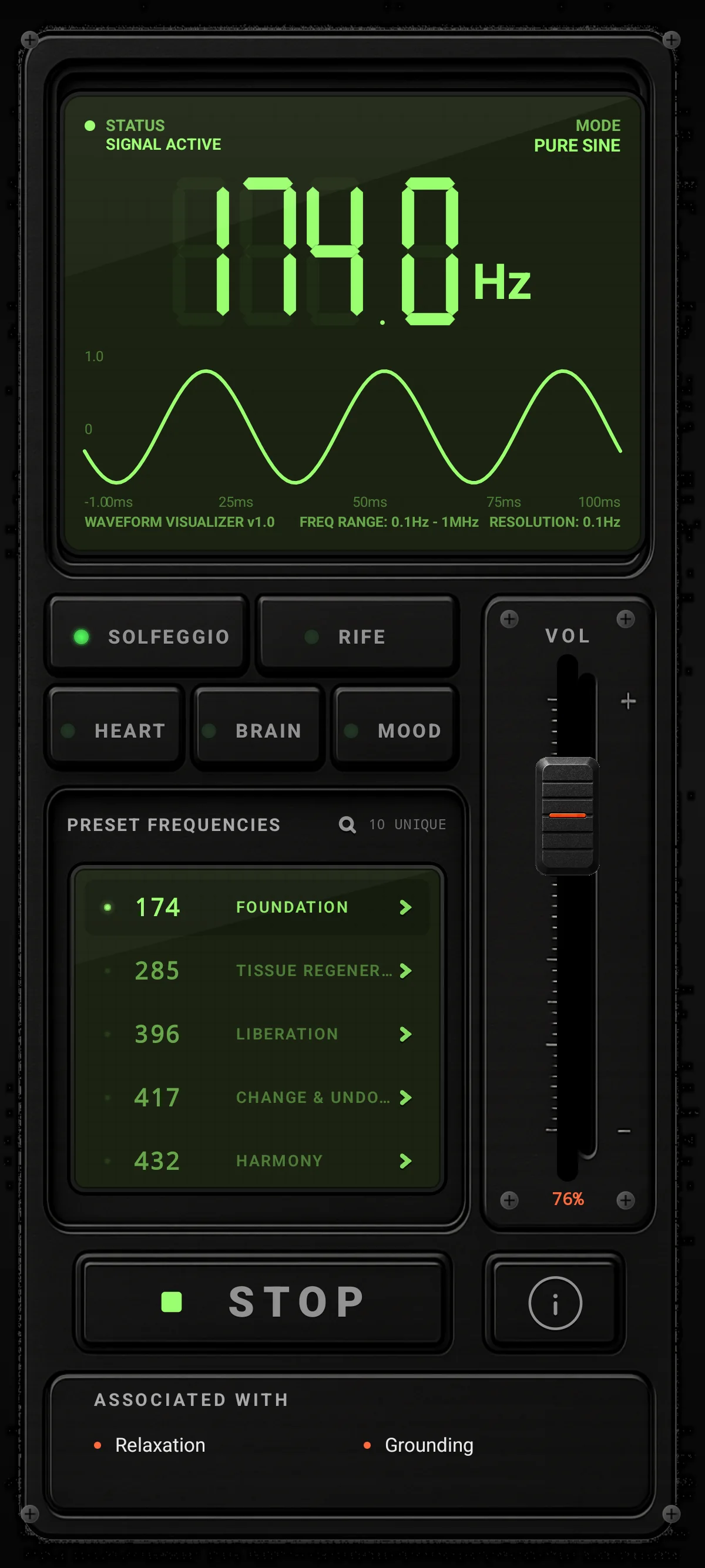Select the 432 frequency value

pyautogui.click(x=157, y=1161)
